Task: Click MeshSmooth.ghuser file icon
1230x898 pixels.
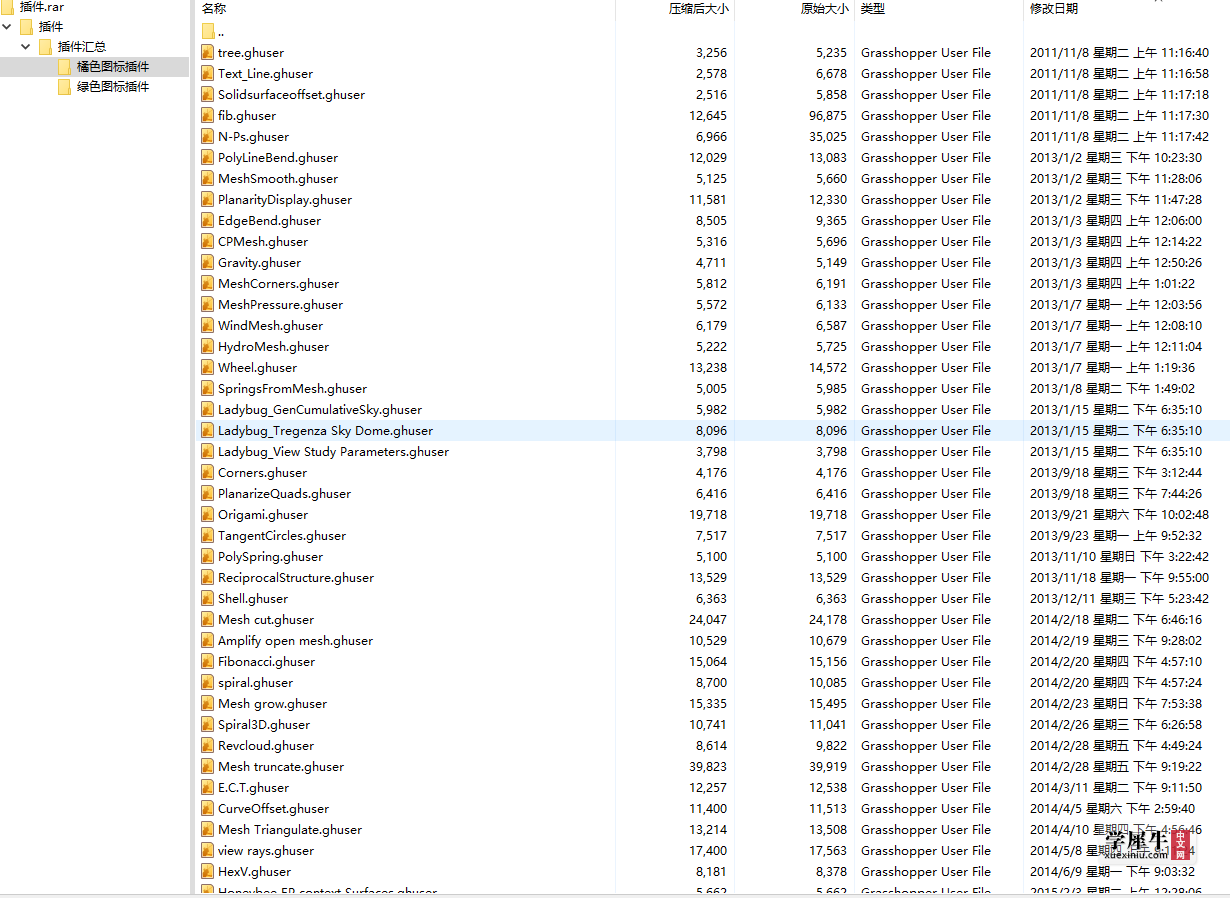Action: 208,178
